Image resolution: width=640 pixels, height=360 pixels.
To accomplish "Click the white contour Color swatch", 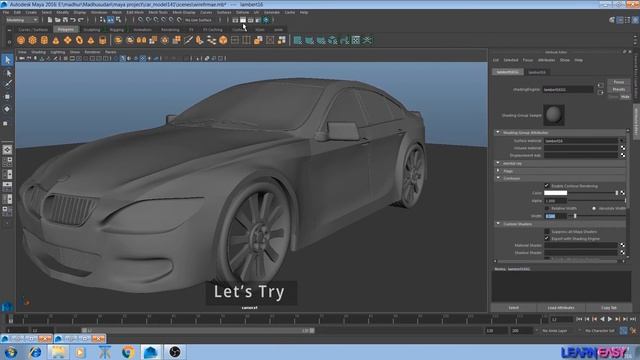I will [x=556, y=193].
